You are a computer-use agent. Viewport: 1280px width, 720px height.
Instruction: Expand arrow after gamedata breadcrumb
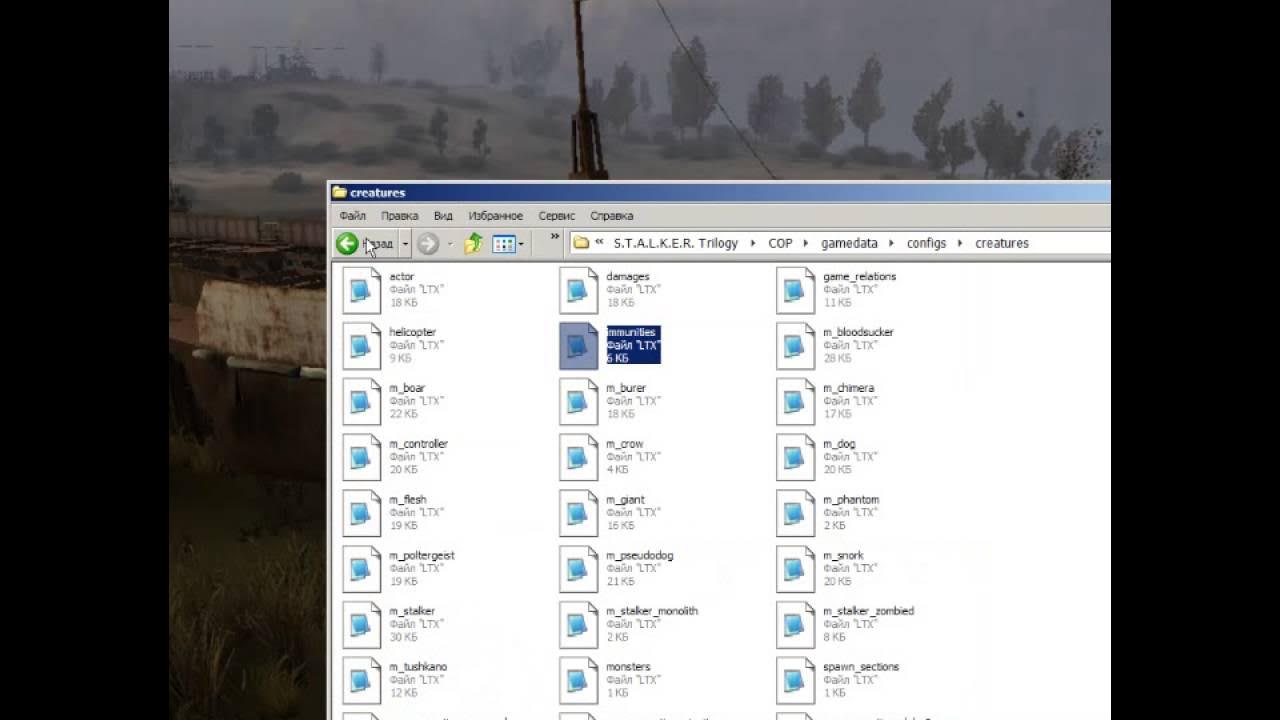[892, 243]
